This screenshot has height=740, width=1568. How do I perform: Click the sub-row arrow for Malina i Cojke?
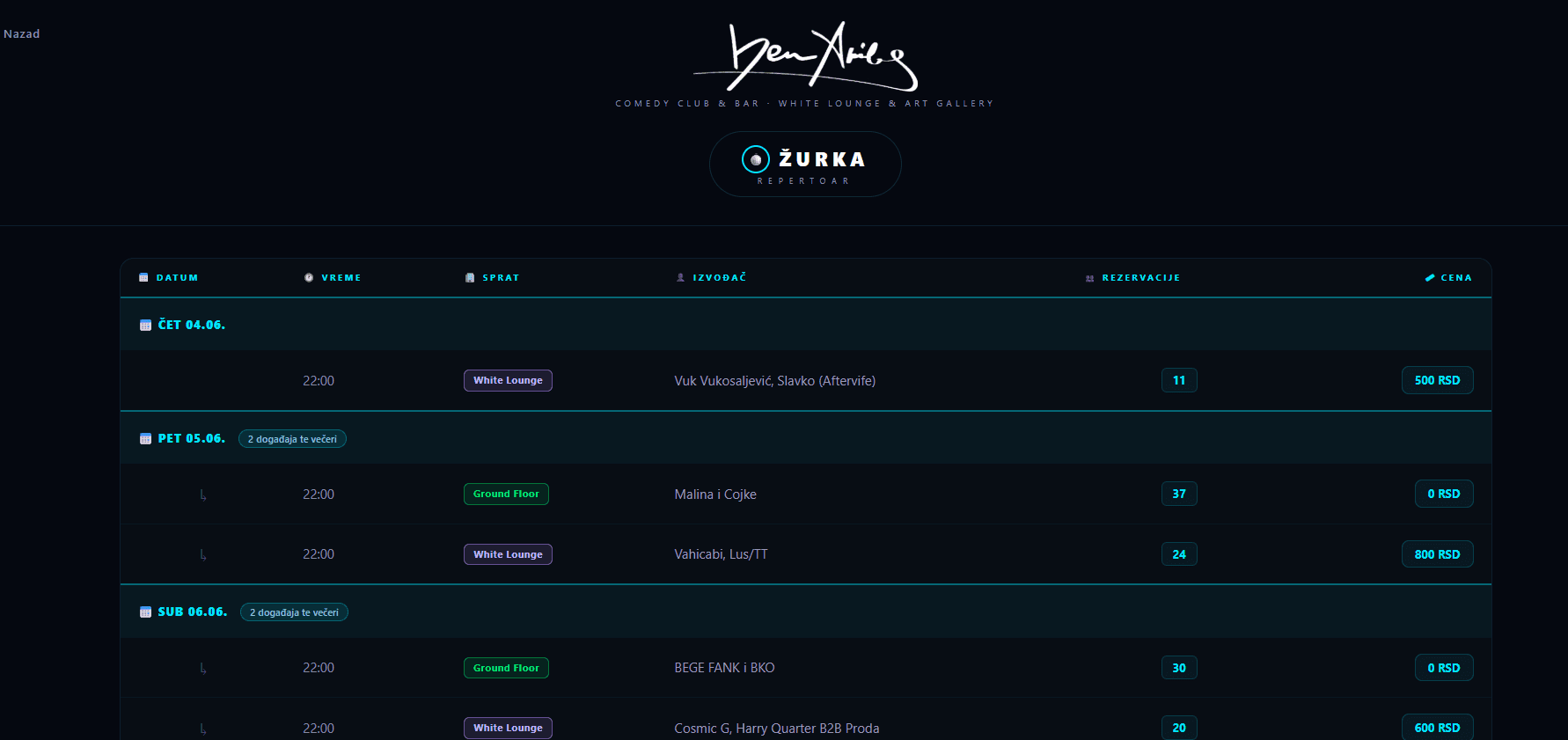[x=203, y=495]
